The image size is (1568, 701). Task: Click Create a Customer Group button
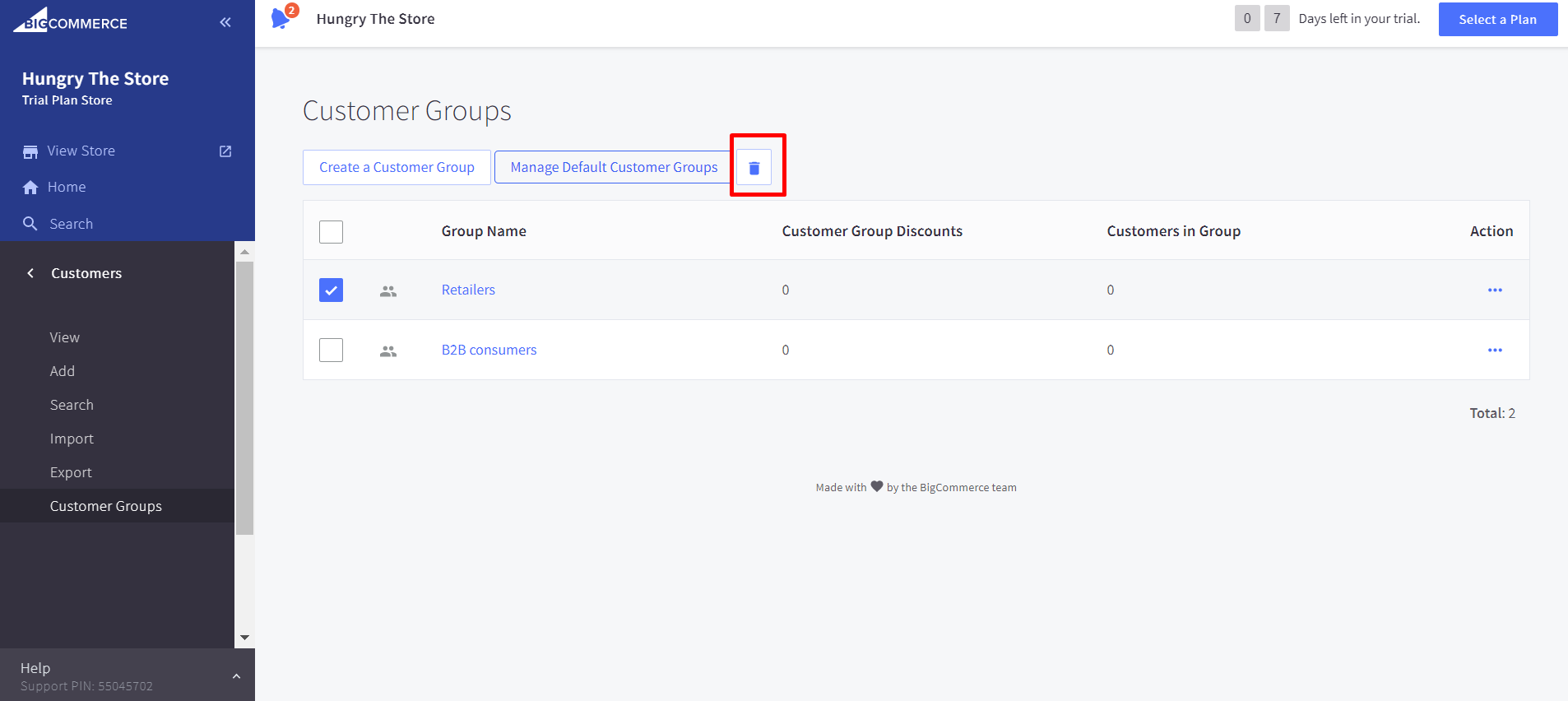tap(397, 167)
